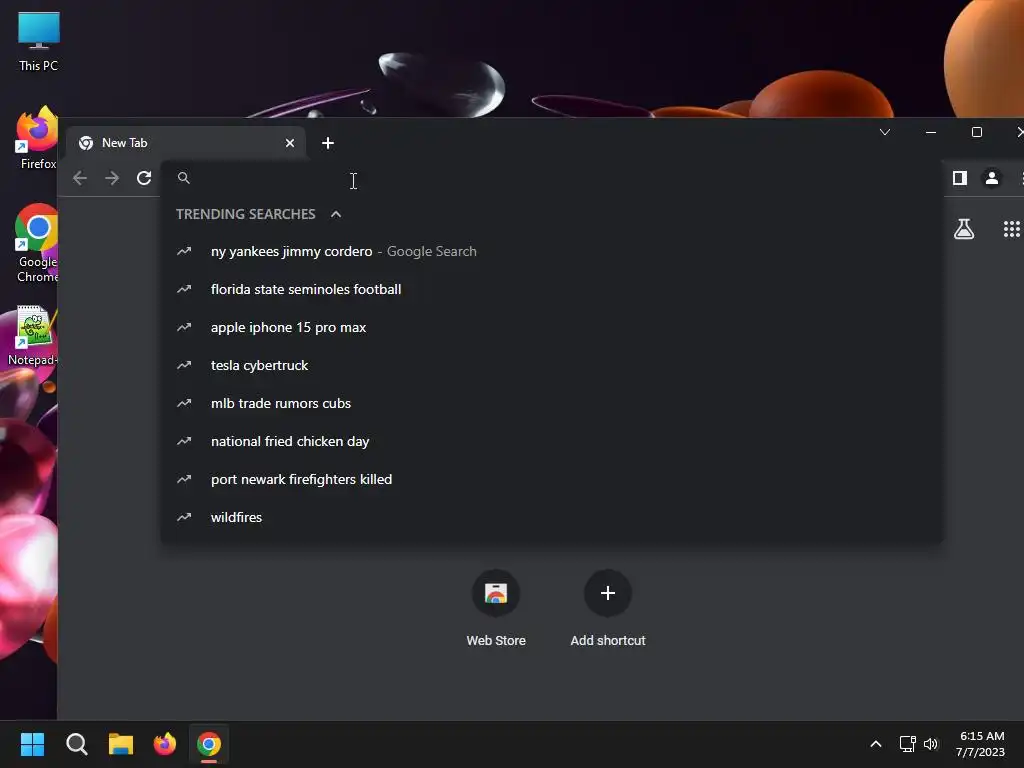Launch Firefox from the taskbar
The image size is (1024, 768).
click(165, 744)
